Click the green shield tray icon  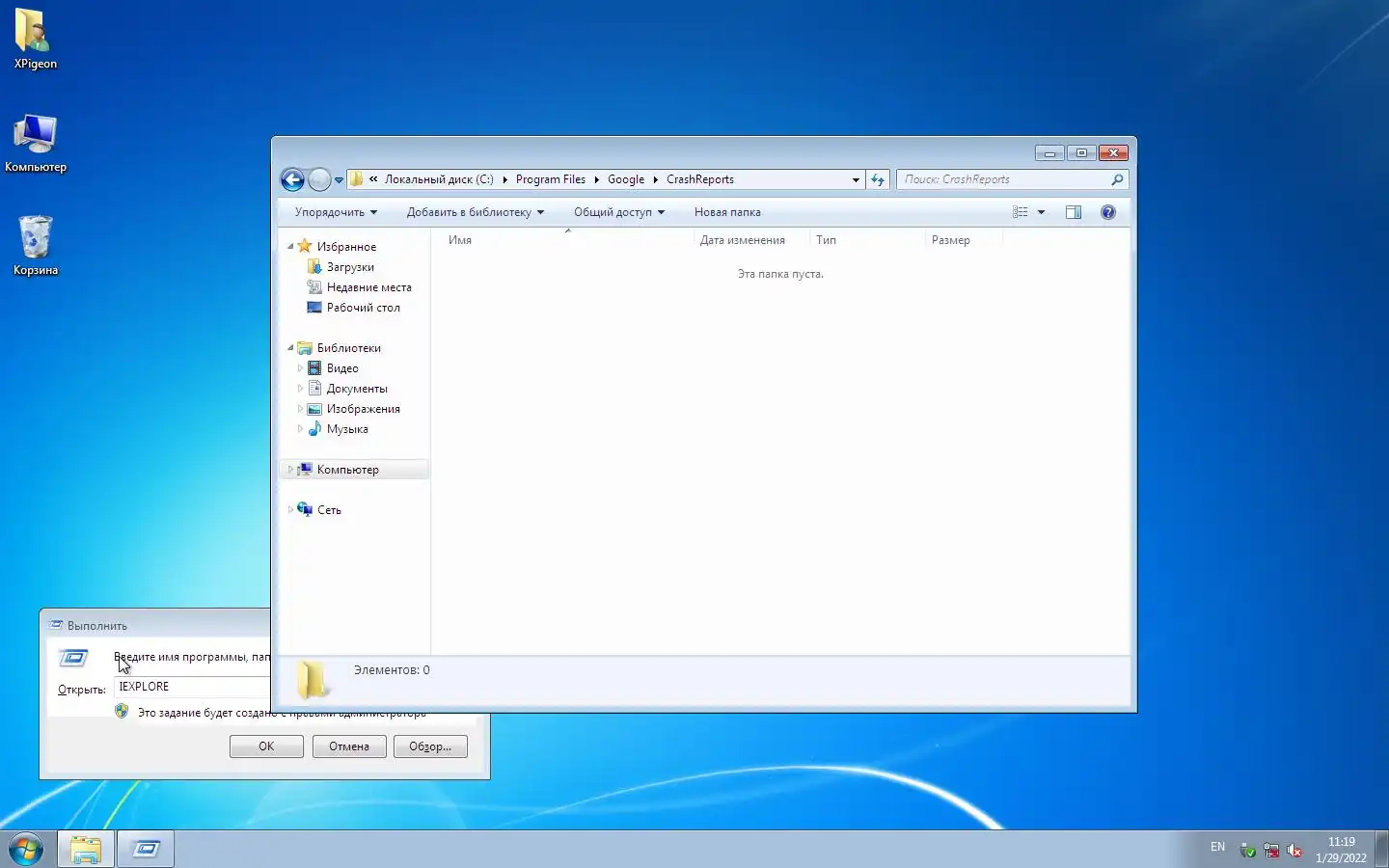click(x=1248, y=851)
